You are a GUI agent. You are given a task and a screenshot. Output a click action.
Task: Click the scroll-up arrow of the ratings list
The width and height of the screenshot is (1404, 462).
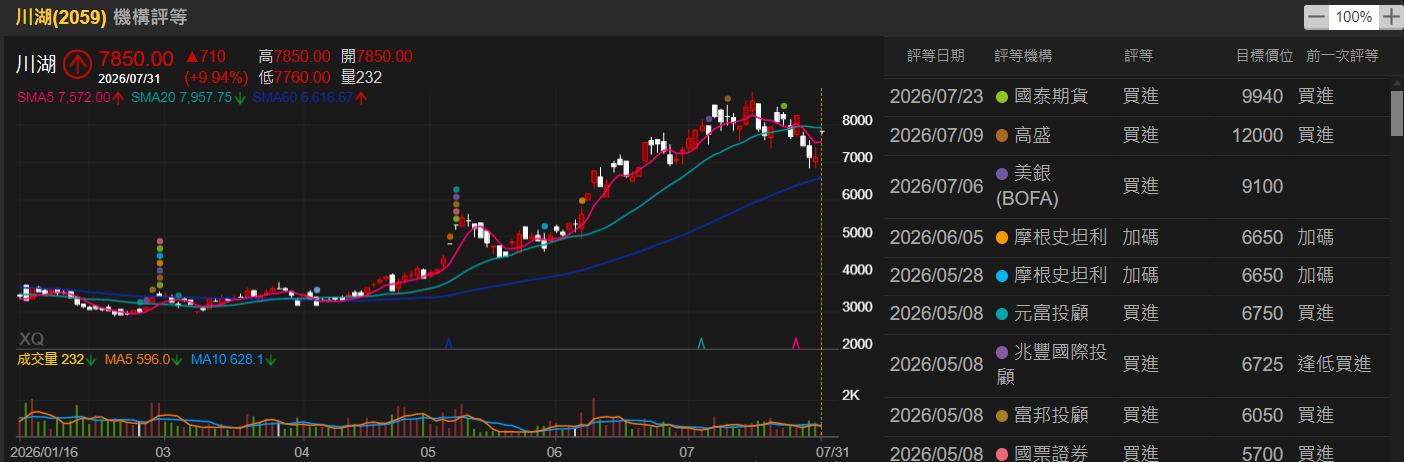click(x=1397, y=82)
